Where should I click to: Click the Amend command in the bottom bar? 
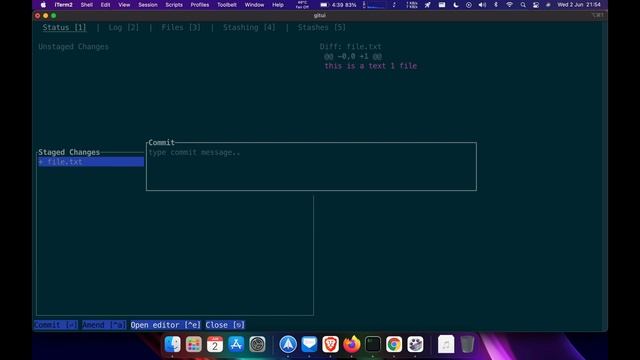click(104, 325)
